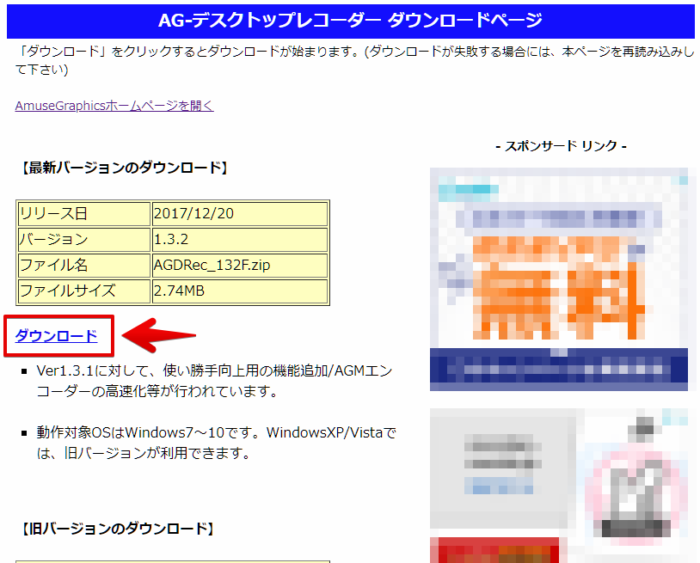Click the バージョン table label
This screenshot has height=563, width=700.
(83, 239)
